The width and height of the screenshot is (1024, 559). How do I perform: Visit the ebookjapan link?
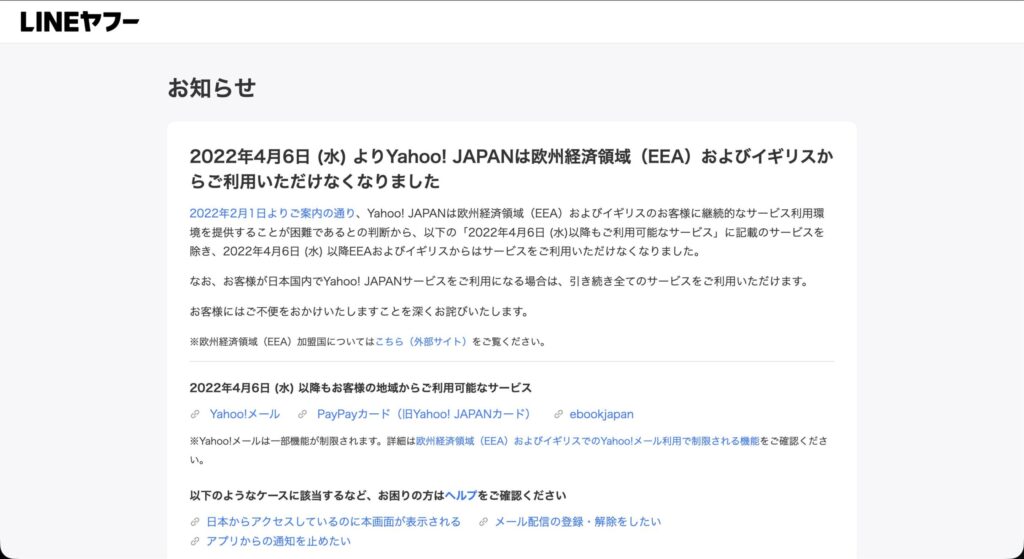pyautogui.click(x=601, y=414)
